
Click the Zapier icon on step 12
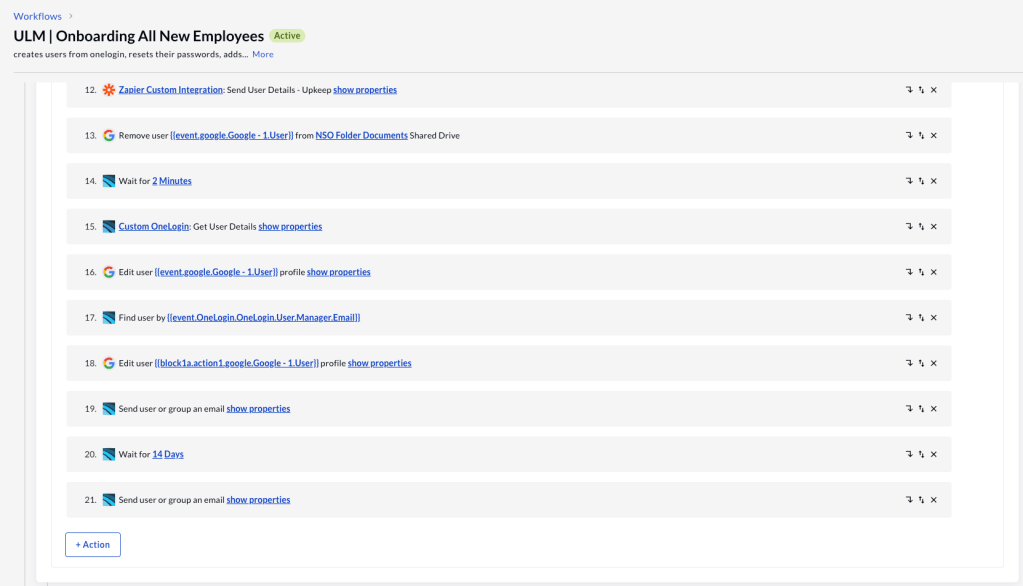[x=109, y=90]
